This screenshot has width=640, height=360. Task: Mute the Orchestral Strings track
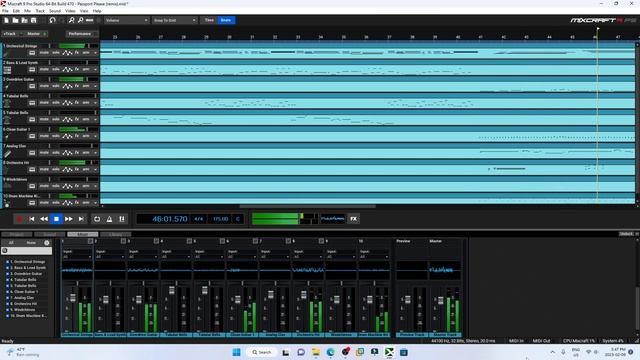pyautogui.click(x=44, y=53)
